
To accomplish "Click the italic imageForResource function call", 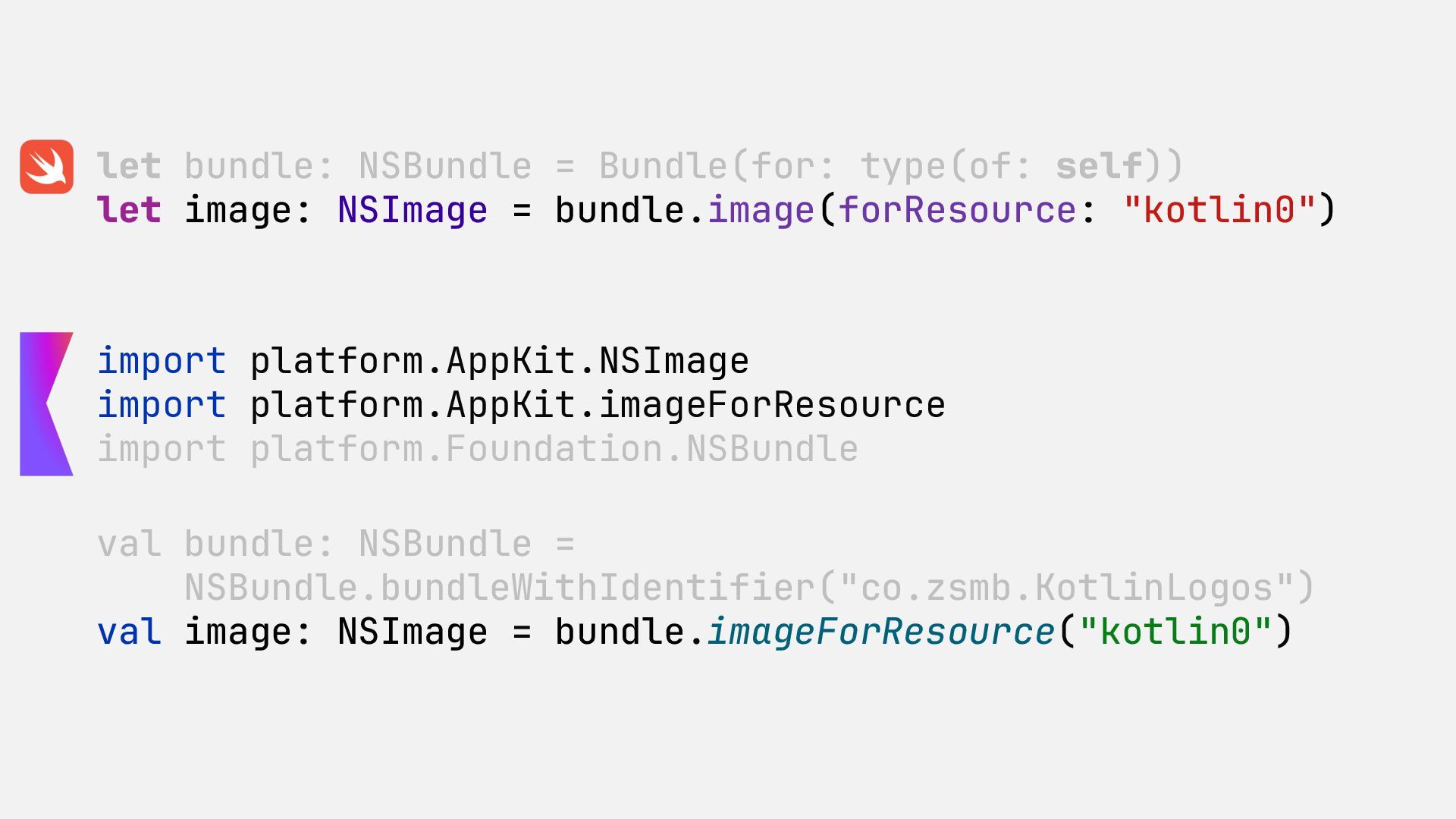I will (x=880, y=632).
